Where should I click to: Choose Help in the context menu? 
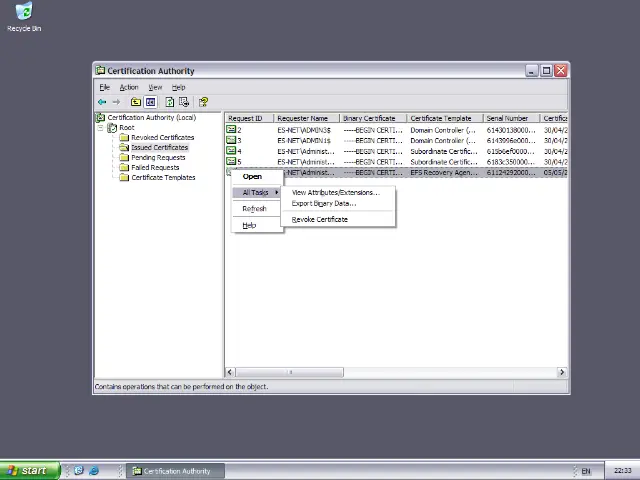tap(258, 225)
